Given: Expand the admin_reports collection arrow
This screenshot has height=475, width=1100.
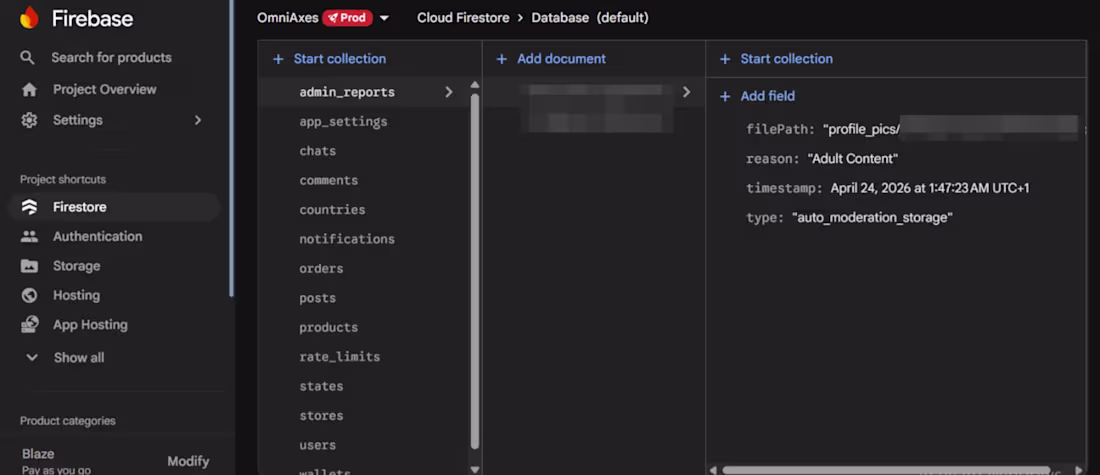Looking at the screenshot, I should tap(449, 92).
